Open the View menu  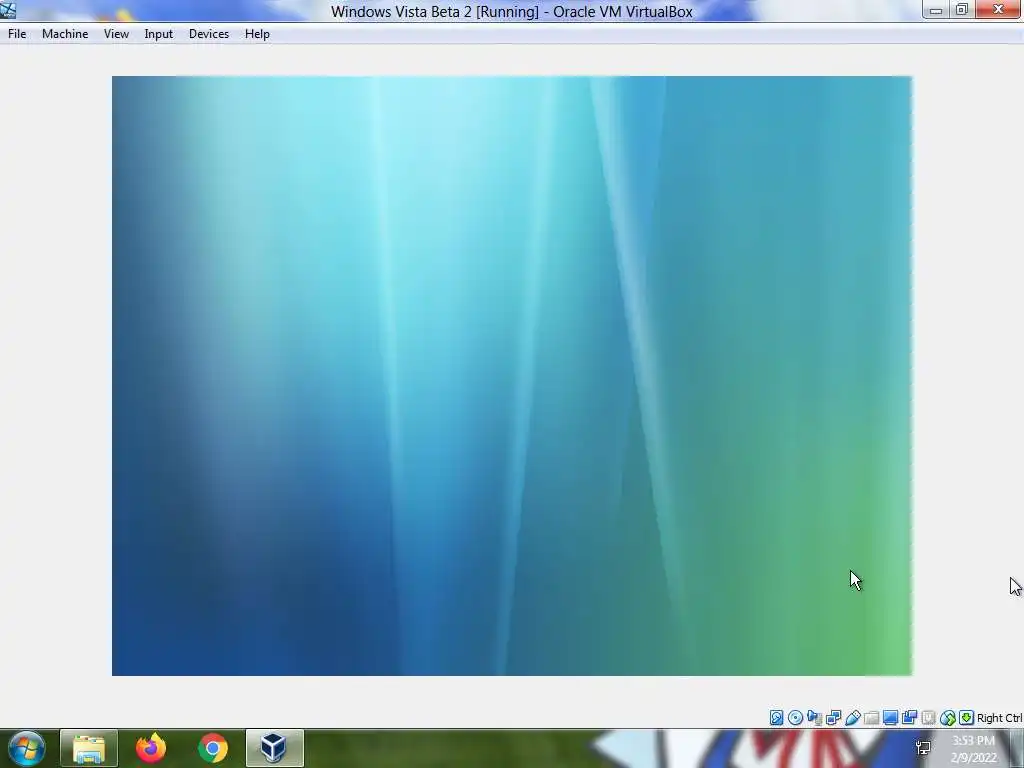(x=116, y=34)
